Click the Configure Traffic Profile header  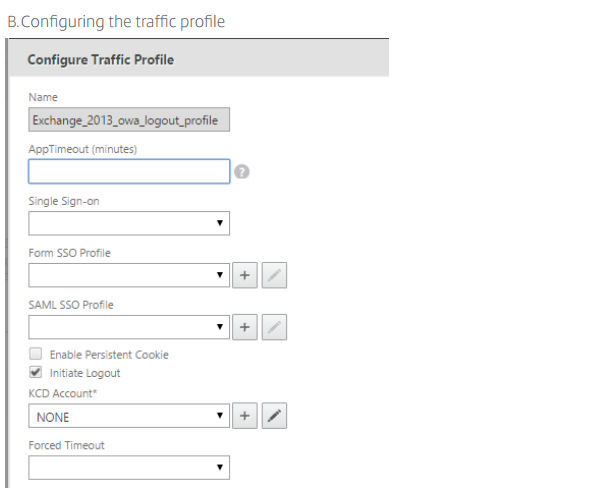point(100,60)
